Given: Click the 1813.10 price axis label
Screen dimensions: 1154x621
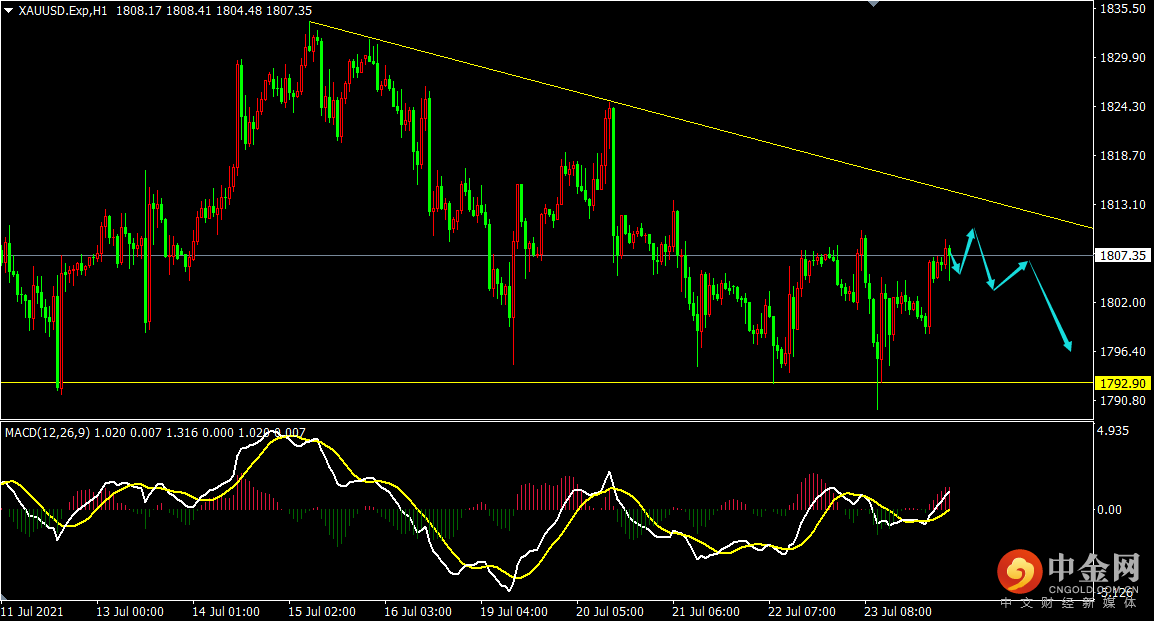Looking at the screenshot, I should pos(1122,205).
